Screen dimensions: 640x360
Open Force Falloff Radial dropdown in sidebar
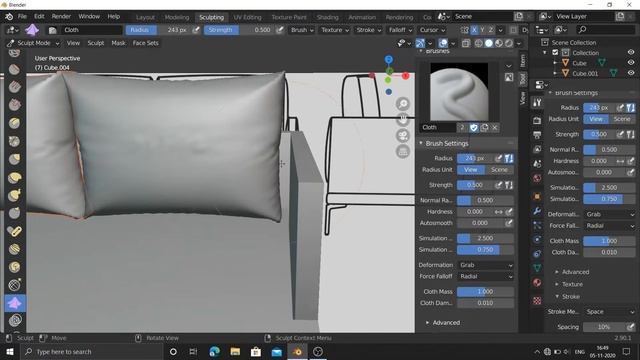point(485,276)
